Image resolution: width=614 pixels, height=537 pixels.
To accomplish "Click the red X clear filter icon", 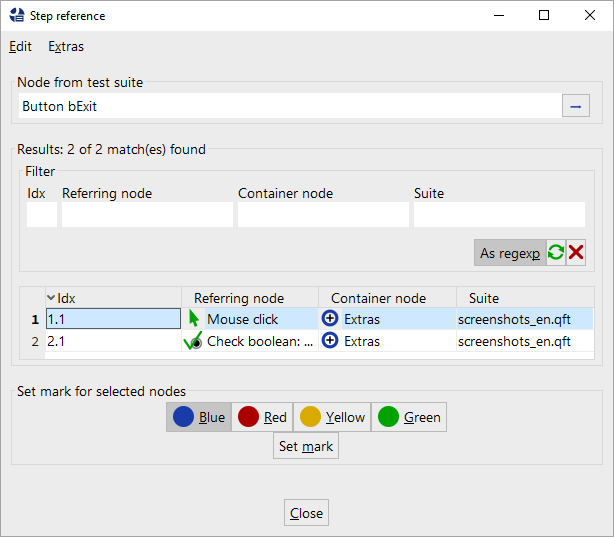I will tap(576, 253).
